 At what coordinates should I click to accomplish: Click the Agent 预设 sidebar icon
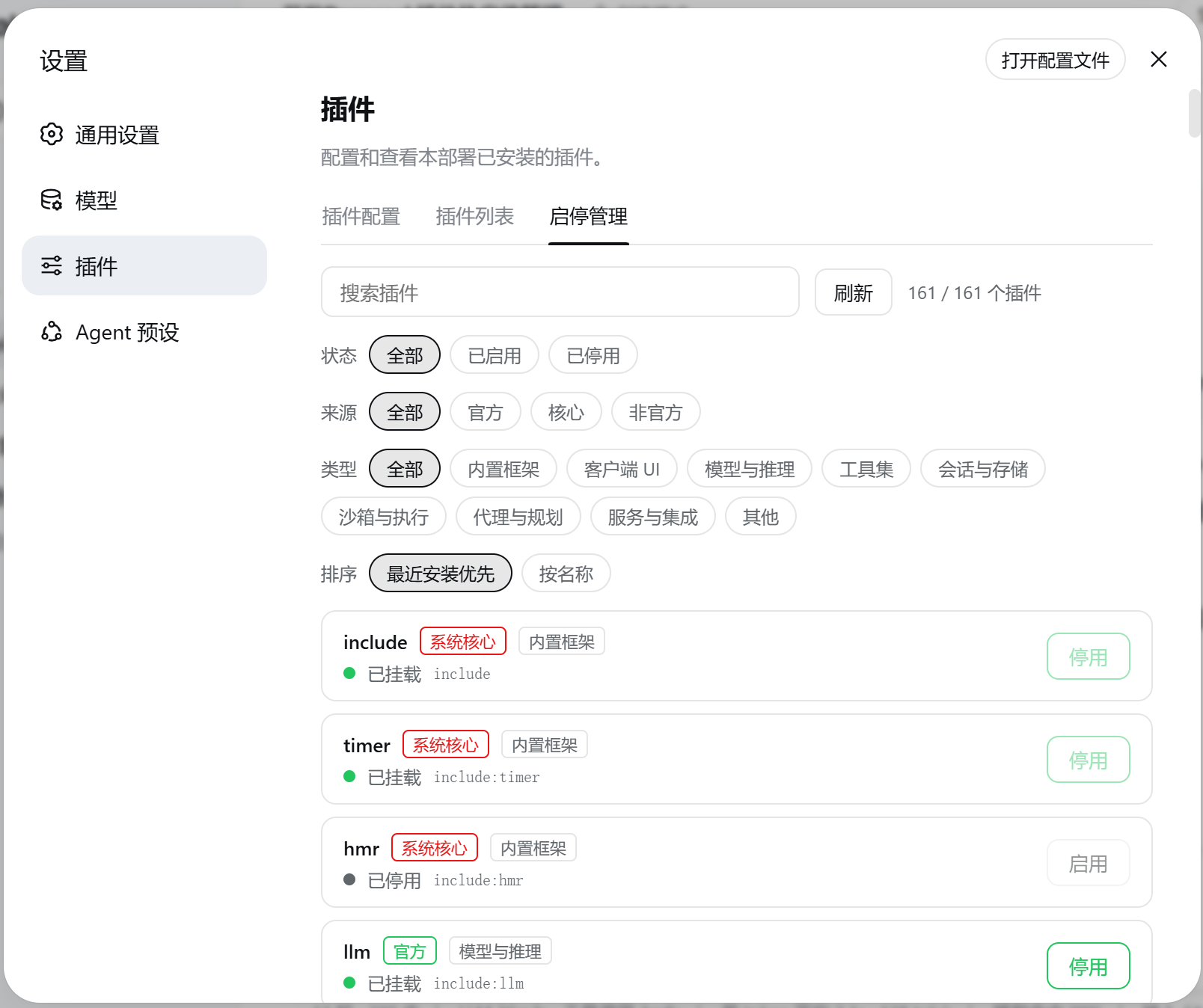[52, 332]
